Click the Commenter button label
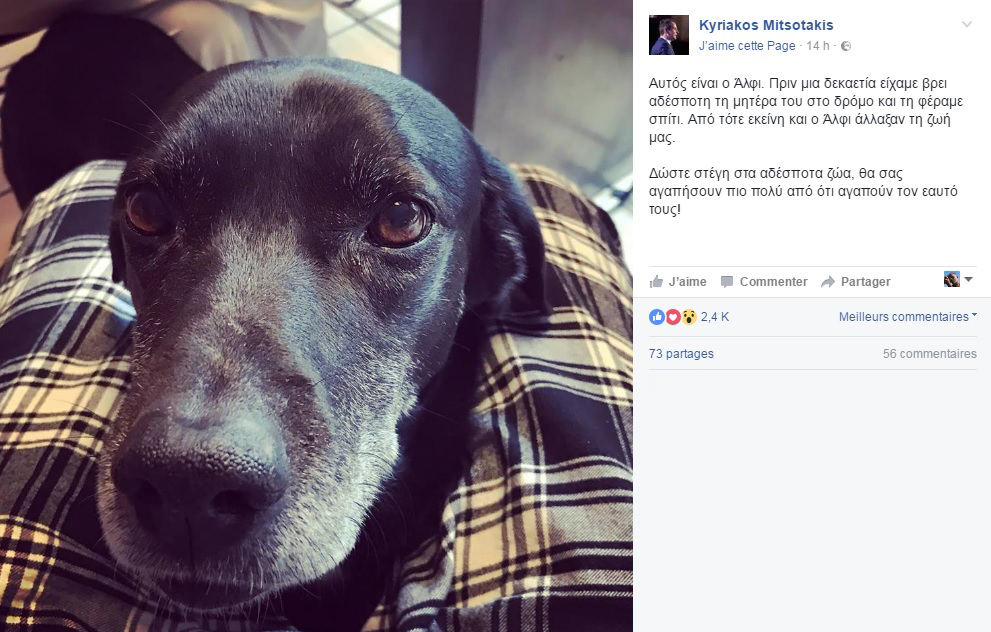 774,282
